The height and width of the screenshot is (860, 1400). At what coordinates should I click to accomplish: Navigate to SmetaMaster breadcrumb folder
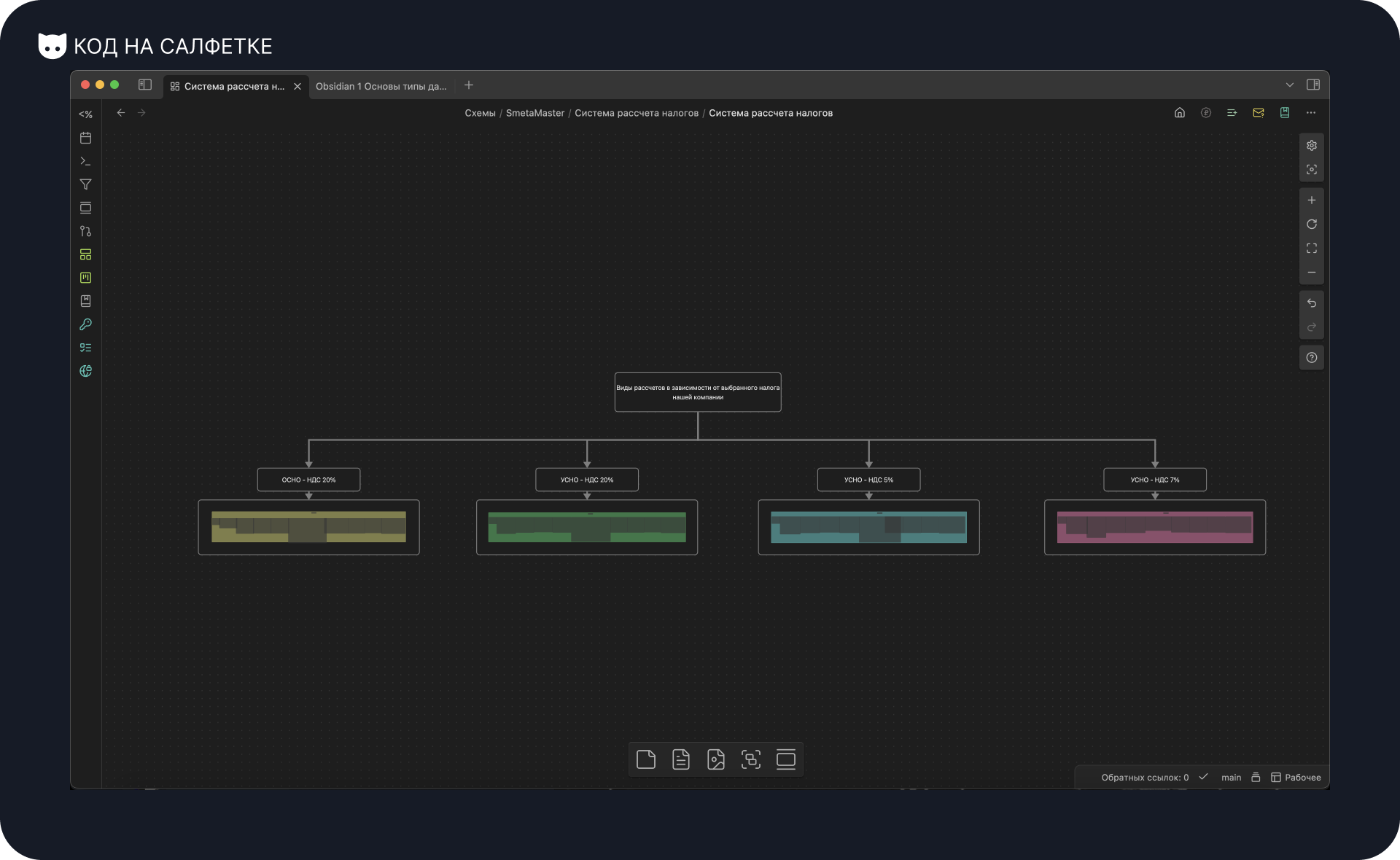click(534, 113)
